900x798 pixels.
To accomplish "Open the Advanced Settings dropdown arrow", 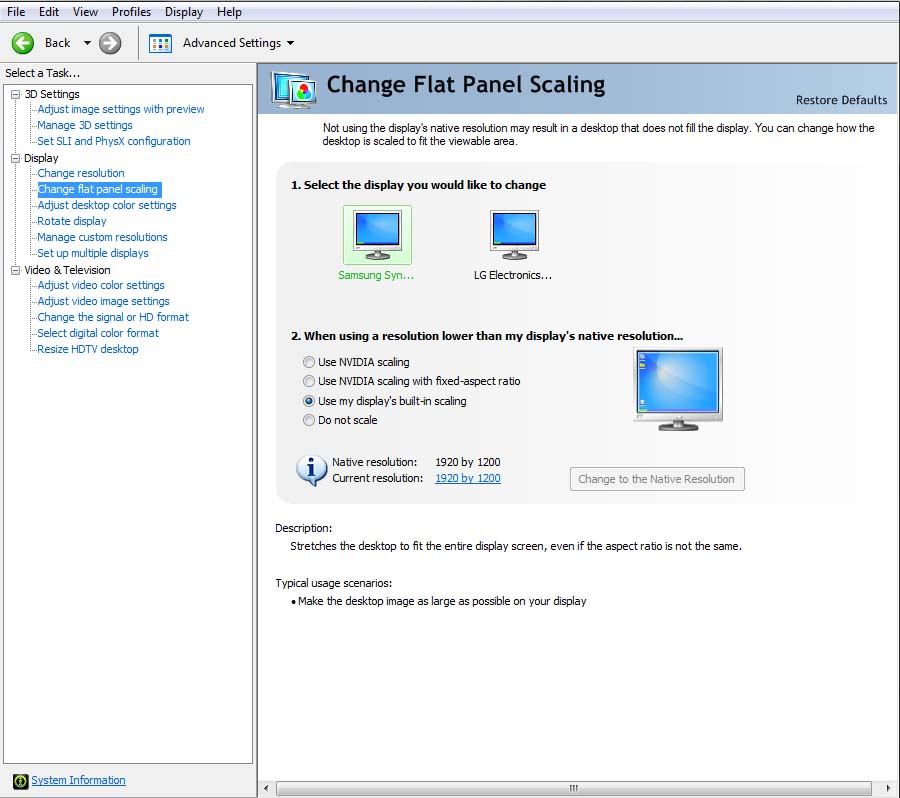I will click(x=290, y=43).
